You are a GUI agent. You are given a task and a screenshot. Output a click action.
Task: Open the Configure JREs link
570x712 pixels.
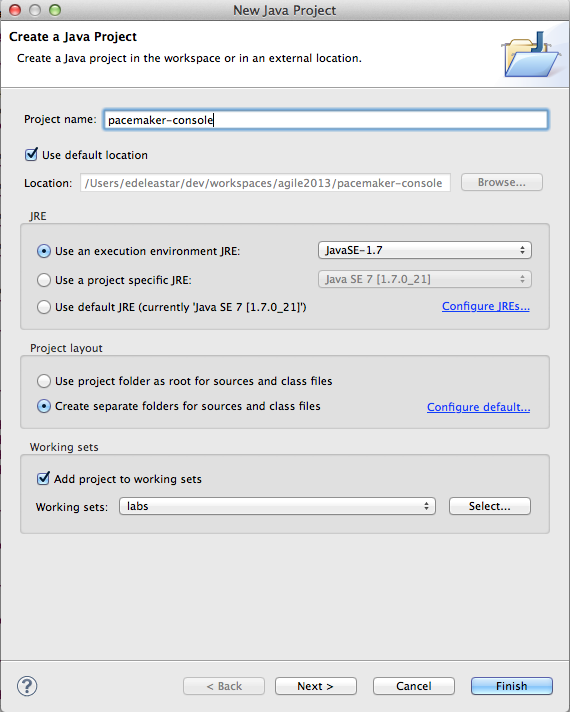click(x=486, y=307)
